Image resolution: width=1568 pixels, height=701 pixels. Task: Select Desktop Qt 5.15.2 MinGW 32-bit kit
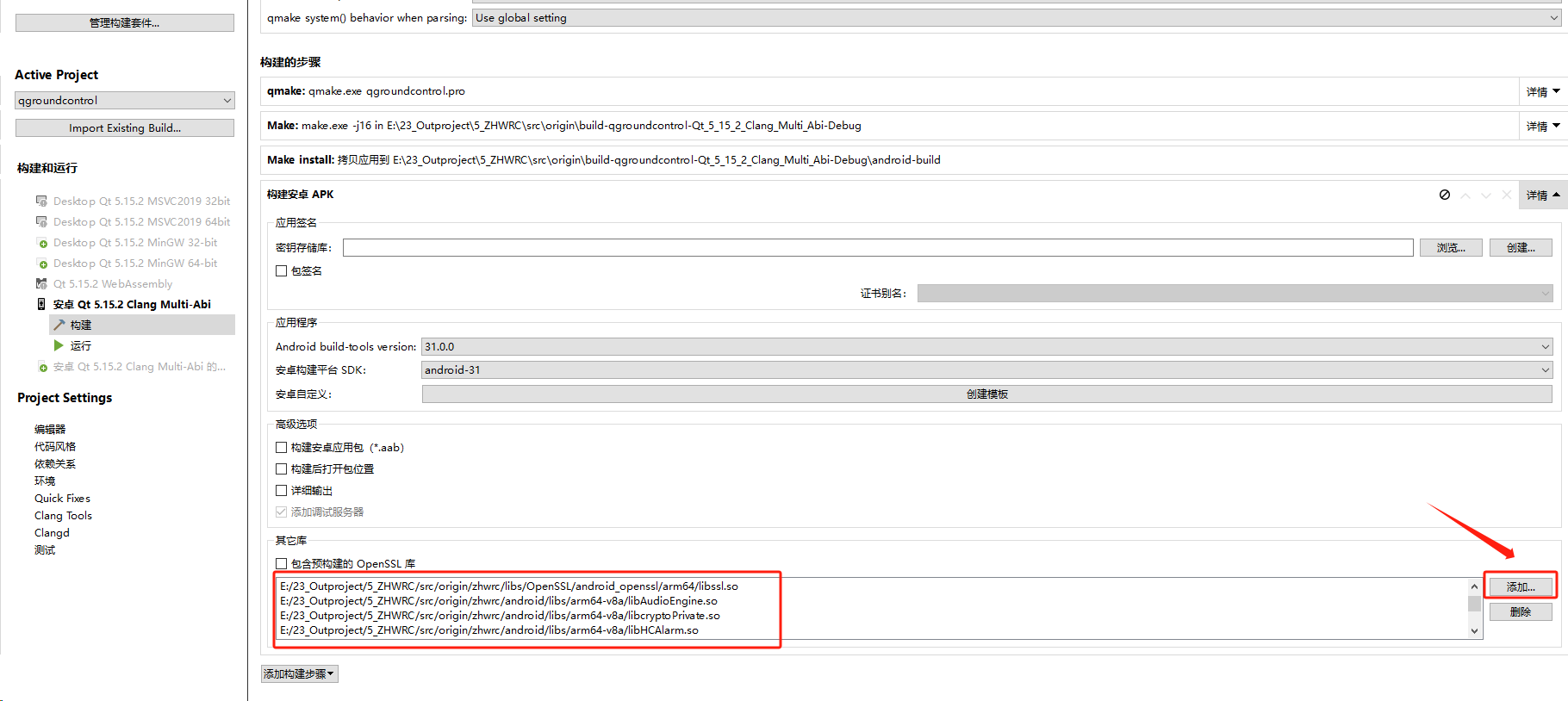point(135,242)
